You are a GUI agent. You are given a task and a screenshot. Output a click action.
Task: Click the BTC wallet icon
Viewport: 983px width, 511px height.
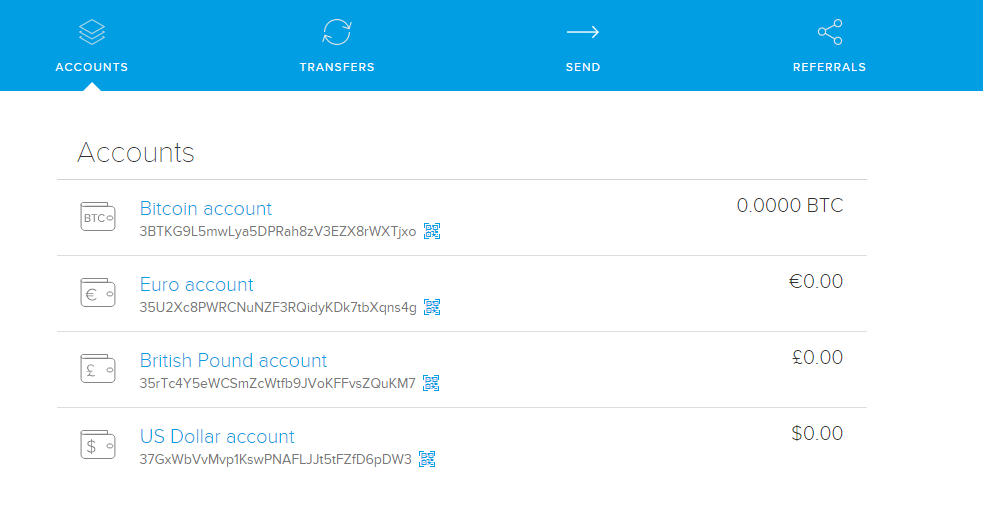coord(98,217)
